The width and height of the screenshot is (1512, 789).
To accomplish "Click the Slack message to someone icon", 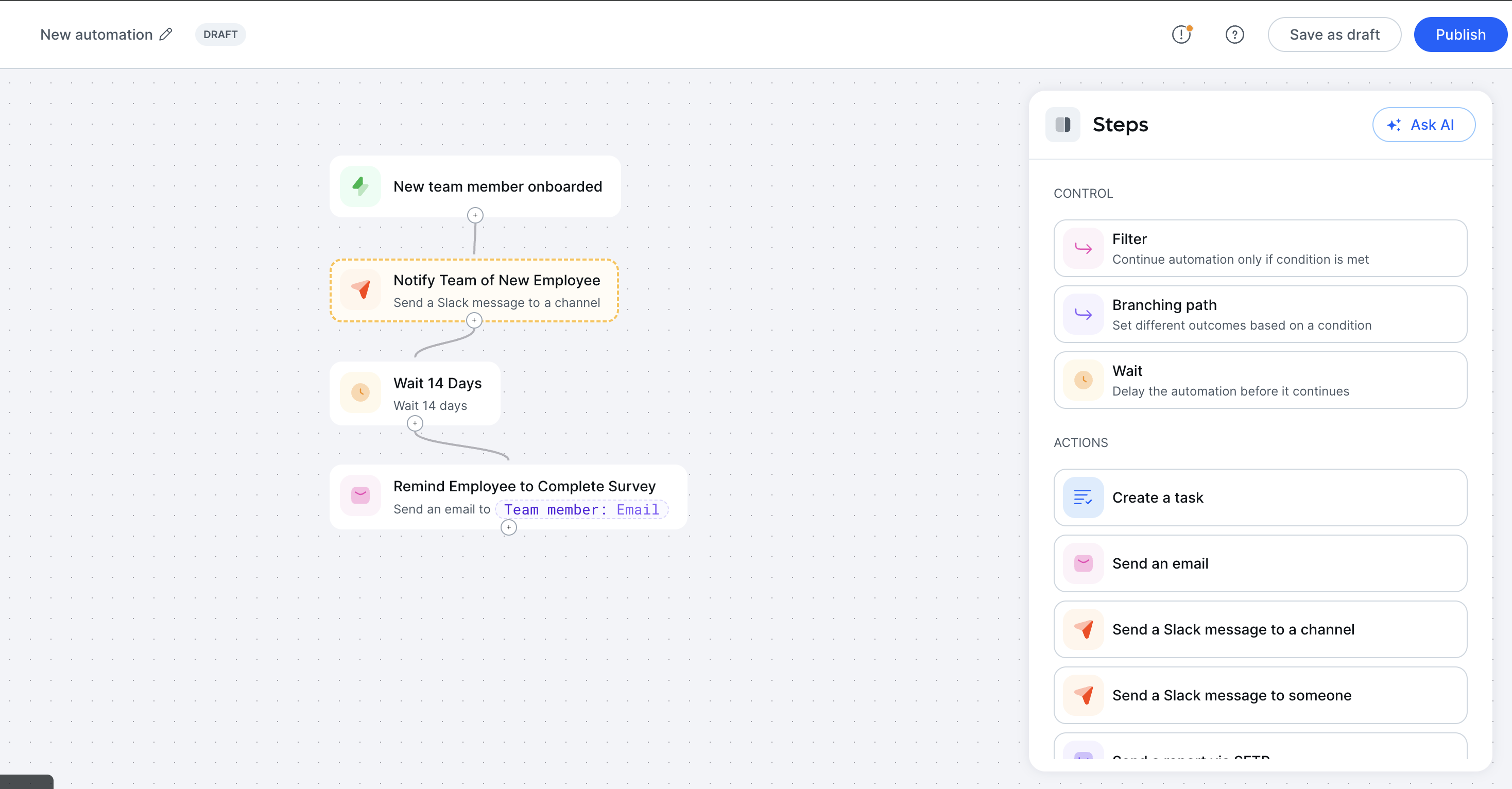I will tap(1083, 696).
